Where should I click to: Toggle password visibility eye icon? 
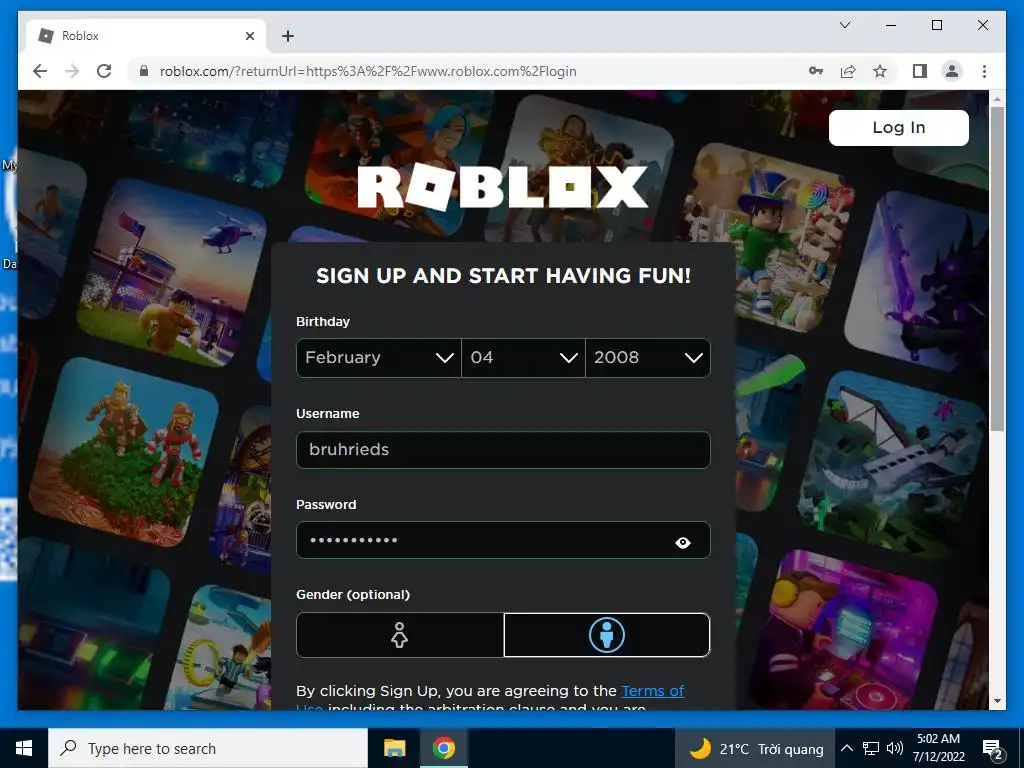tap(683, 542)
